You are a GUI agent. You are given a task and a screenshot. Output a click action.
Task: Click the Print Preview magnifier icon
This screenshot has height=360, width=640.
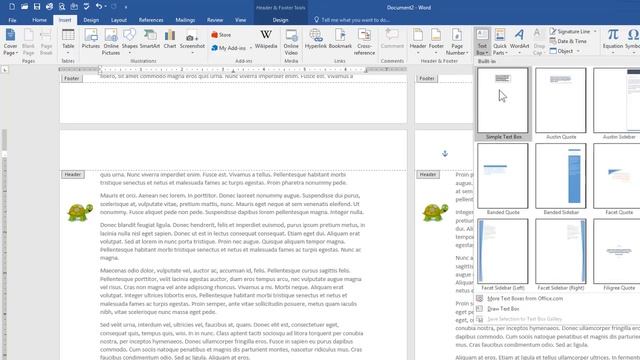(62, 7)
